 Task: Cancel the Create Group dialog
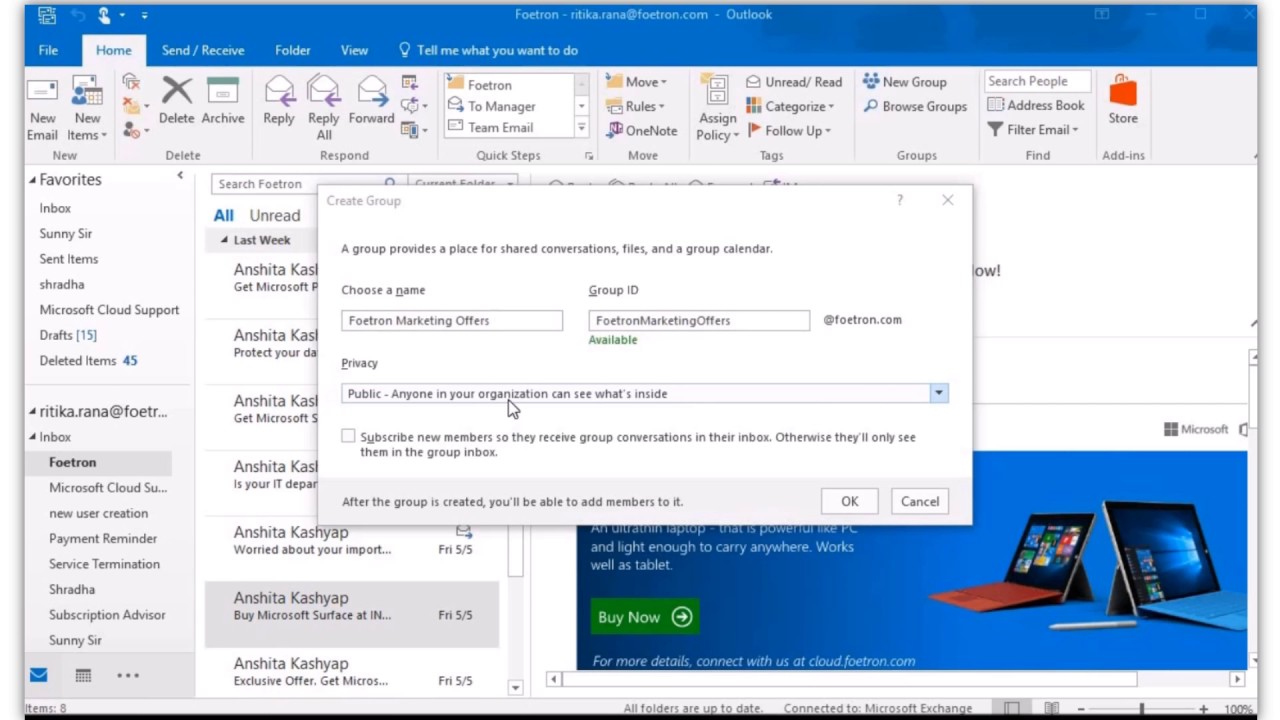pos(920,501)
